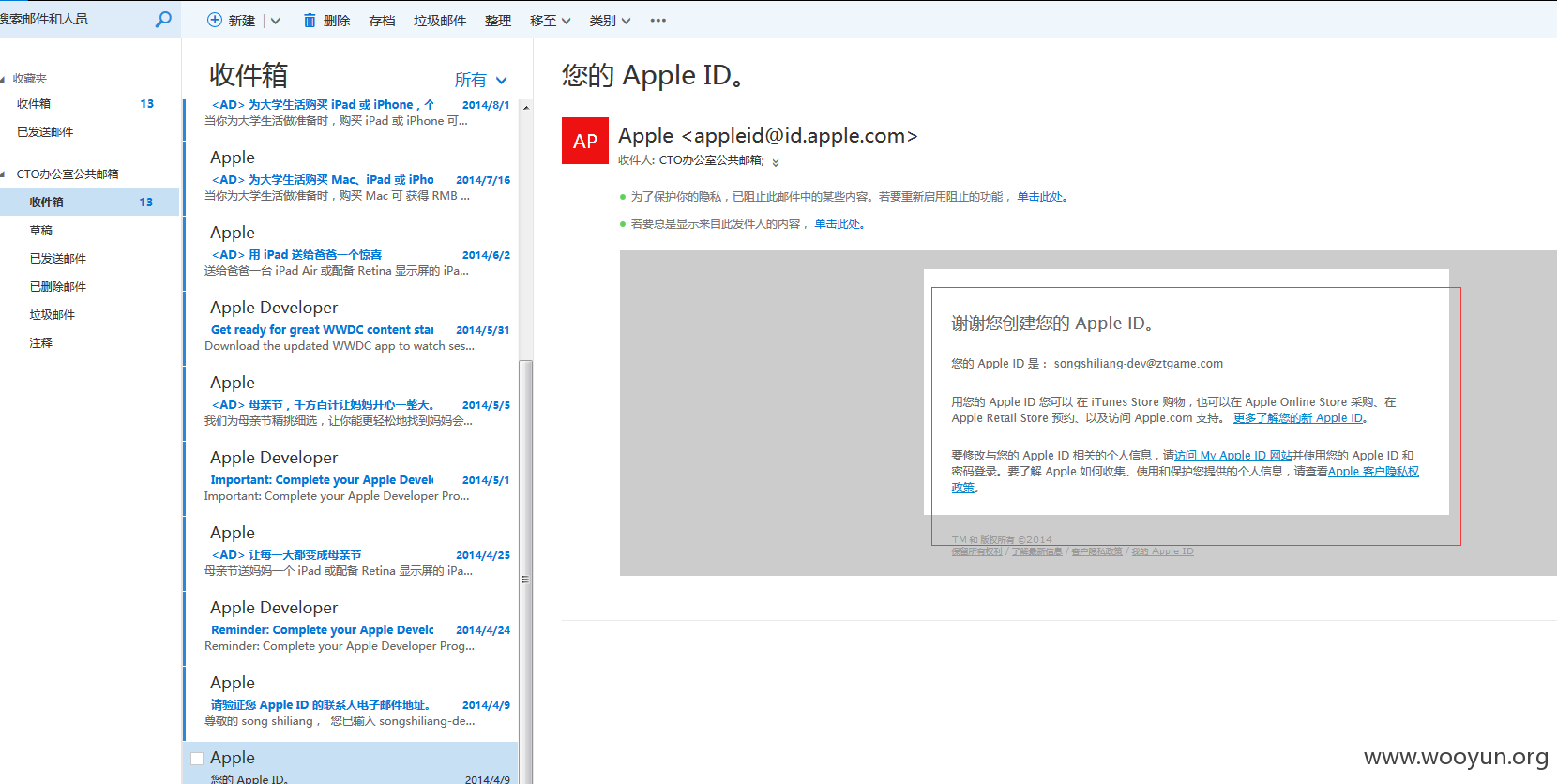Click the trash 删除 icon
Viewport: 1557px width, 784px height.
(x=310, y=20)
